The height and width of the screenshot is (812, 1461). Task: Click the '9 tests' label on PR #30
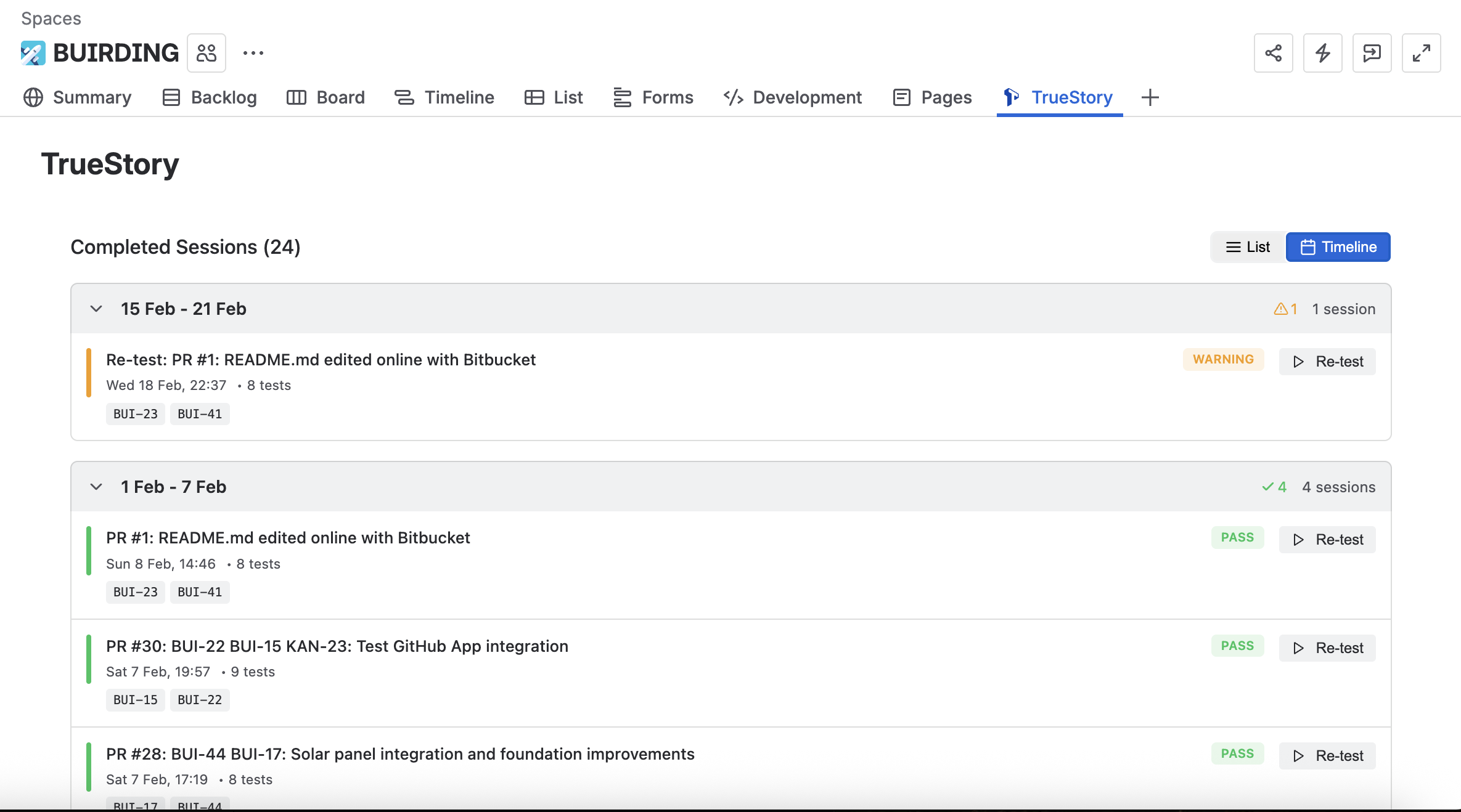tap(253, 672)
